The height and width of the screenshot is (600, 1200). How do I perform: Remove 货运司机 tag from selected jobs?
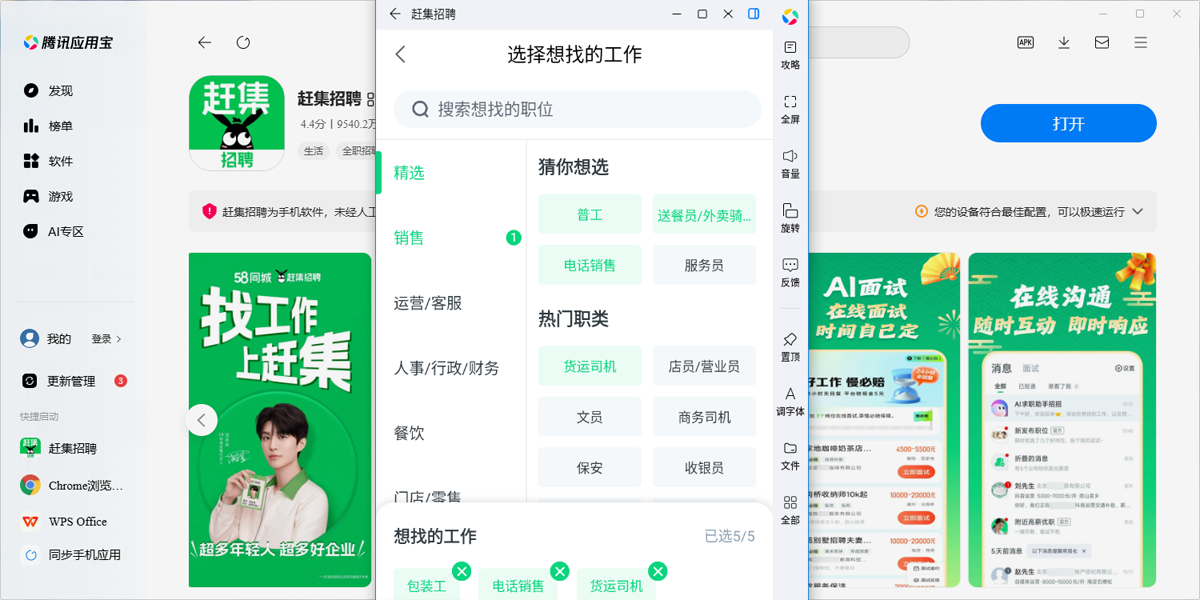(657, 571)
